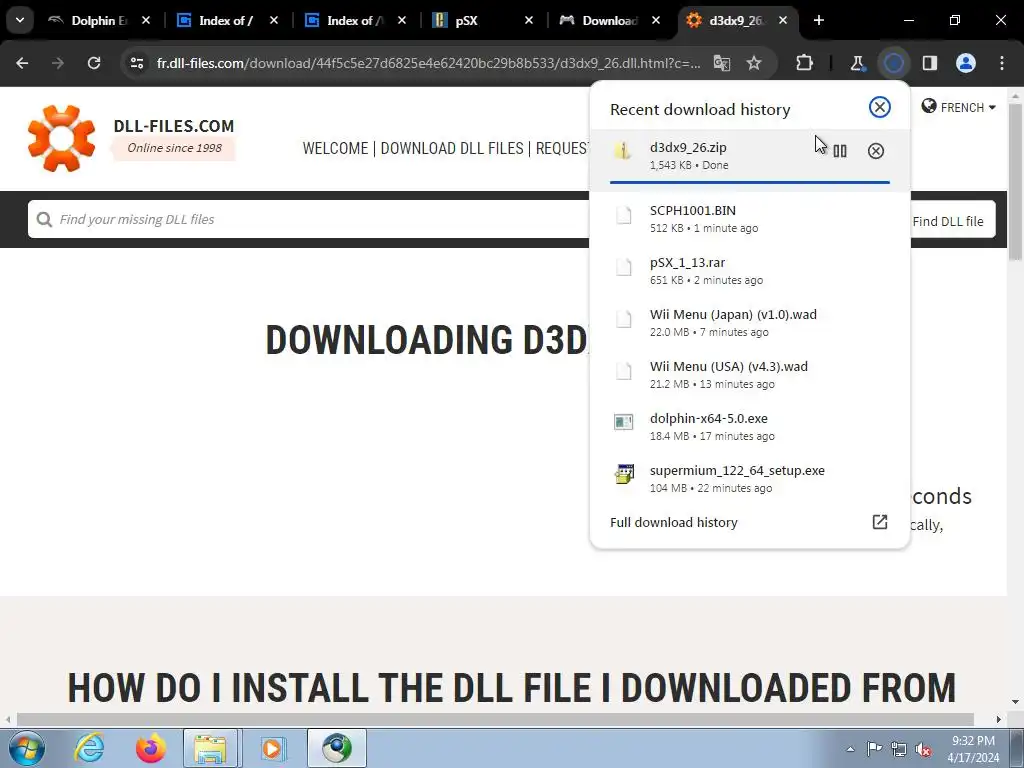Image resolution: width=1024 pixels, height=768 pixels.
Task: Open Windows Explorer from taskbar
Action: [x=211, y=748]
